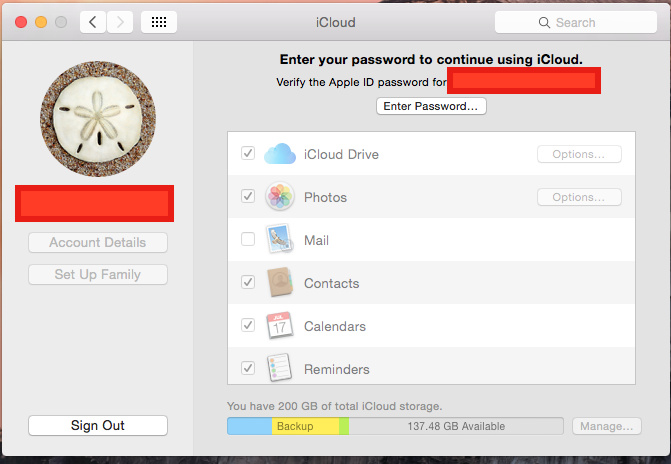Sign Out of iCloud

coord(98,425)
